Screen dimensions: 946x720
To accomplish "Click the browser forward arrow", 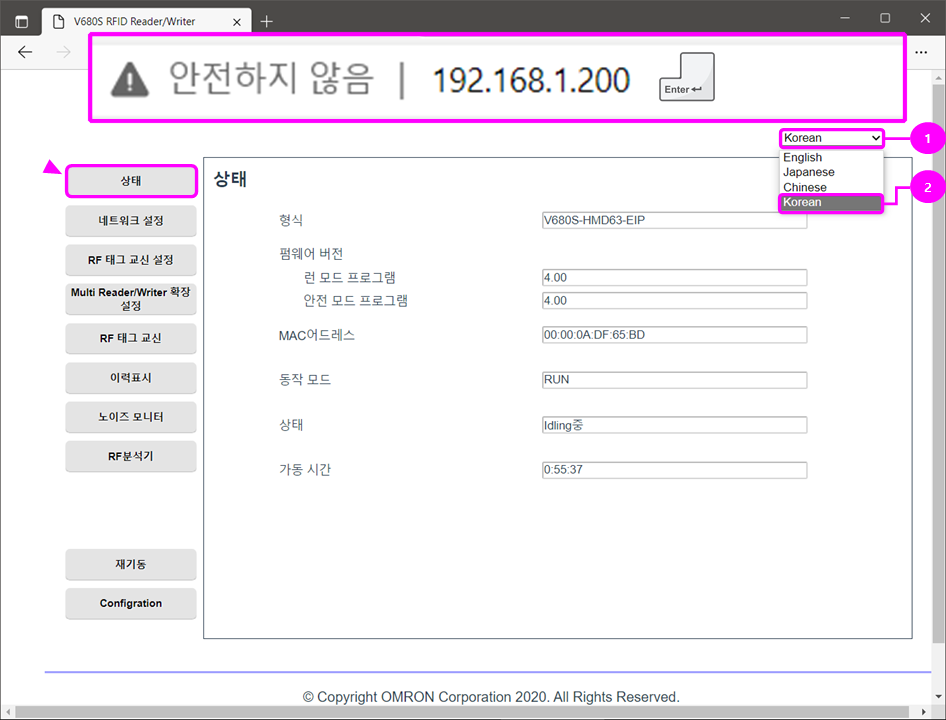I will pos(63,53).
